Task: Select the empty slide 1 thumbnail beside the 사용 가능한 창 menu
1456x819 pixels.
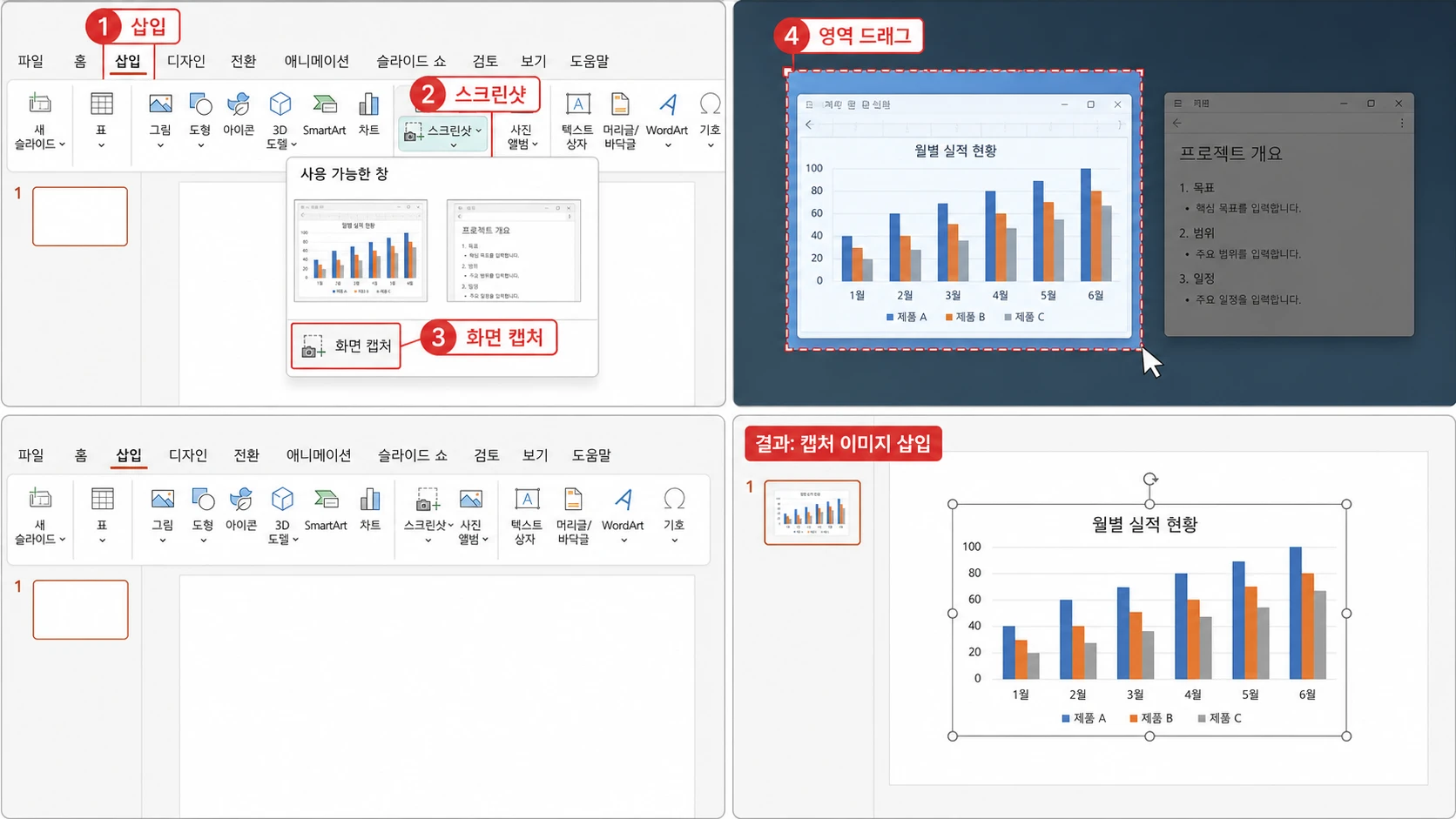Action: click(80, 216)
